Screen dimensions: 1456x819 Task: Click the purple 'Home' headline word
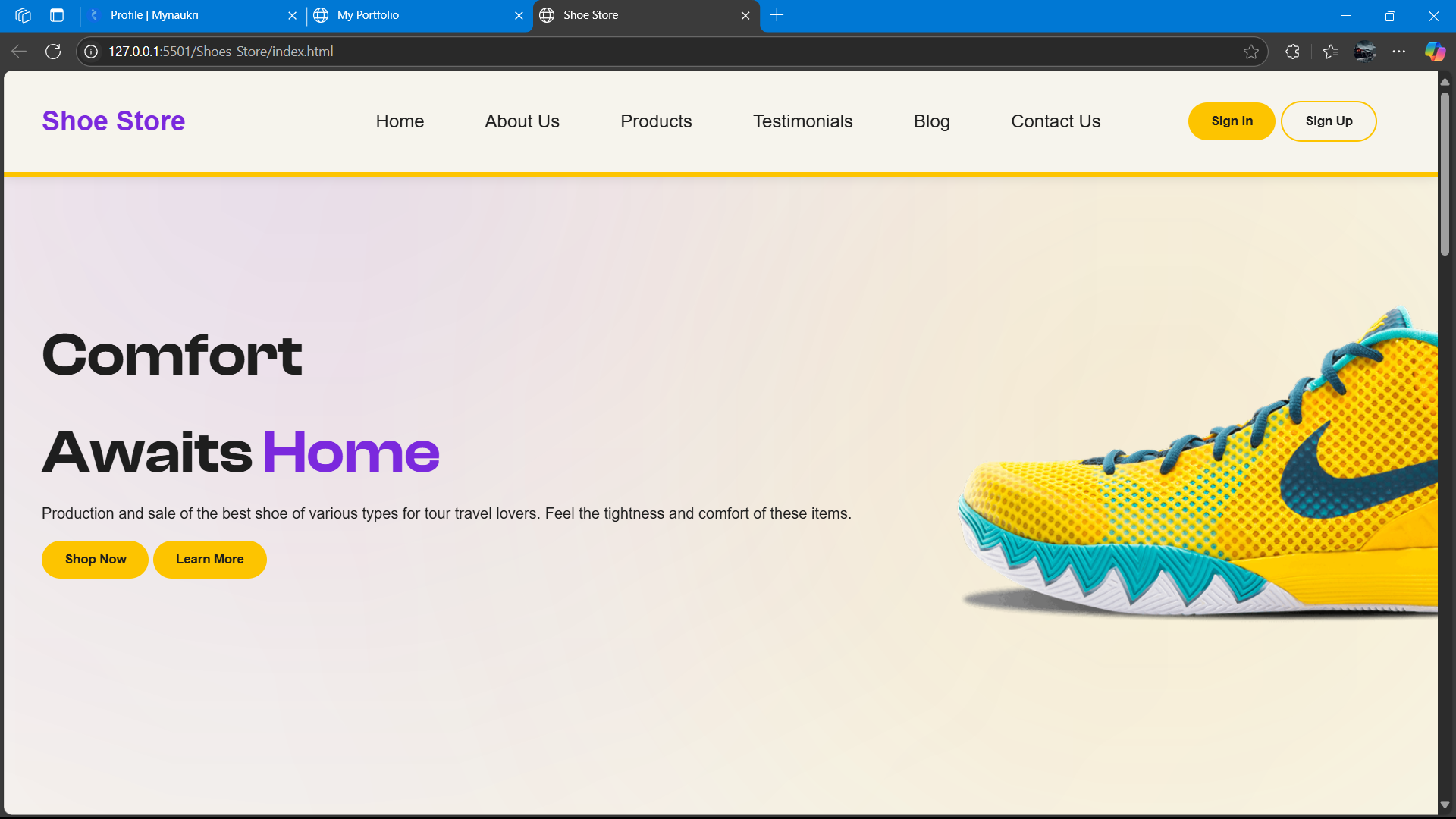[x=351, y=452]
